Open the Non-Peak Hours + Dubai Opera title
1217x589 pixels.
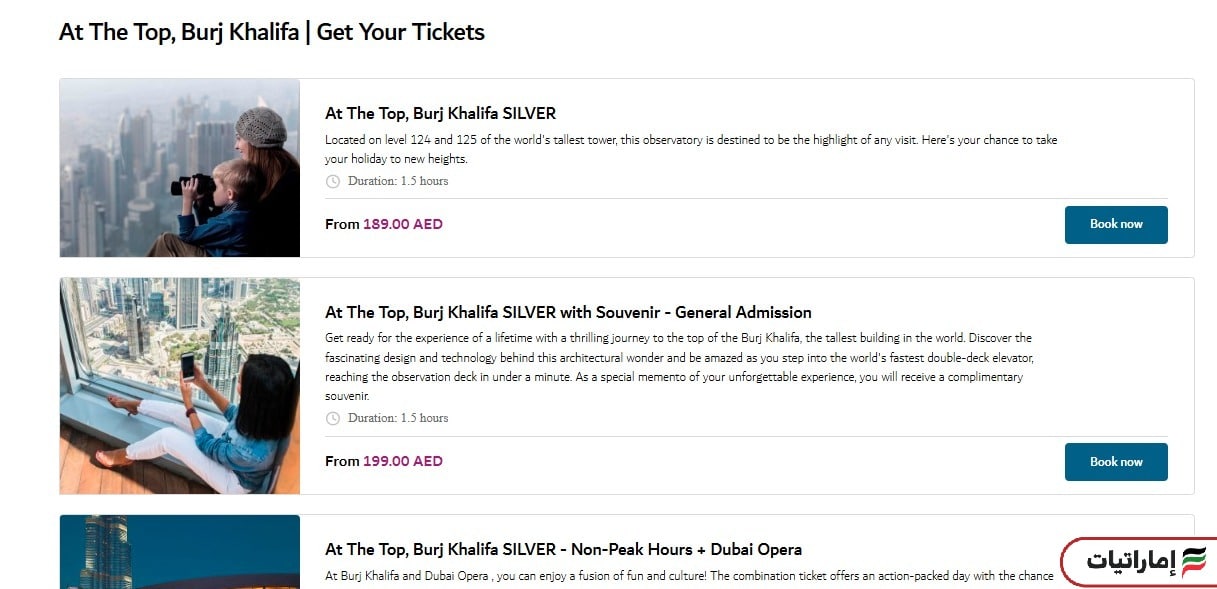[563, 549]
